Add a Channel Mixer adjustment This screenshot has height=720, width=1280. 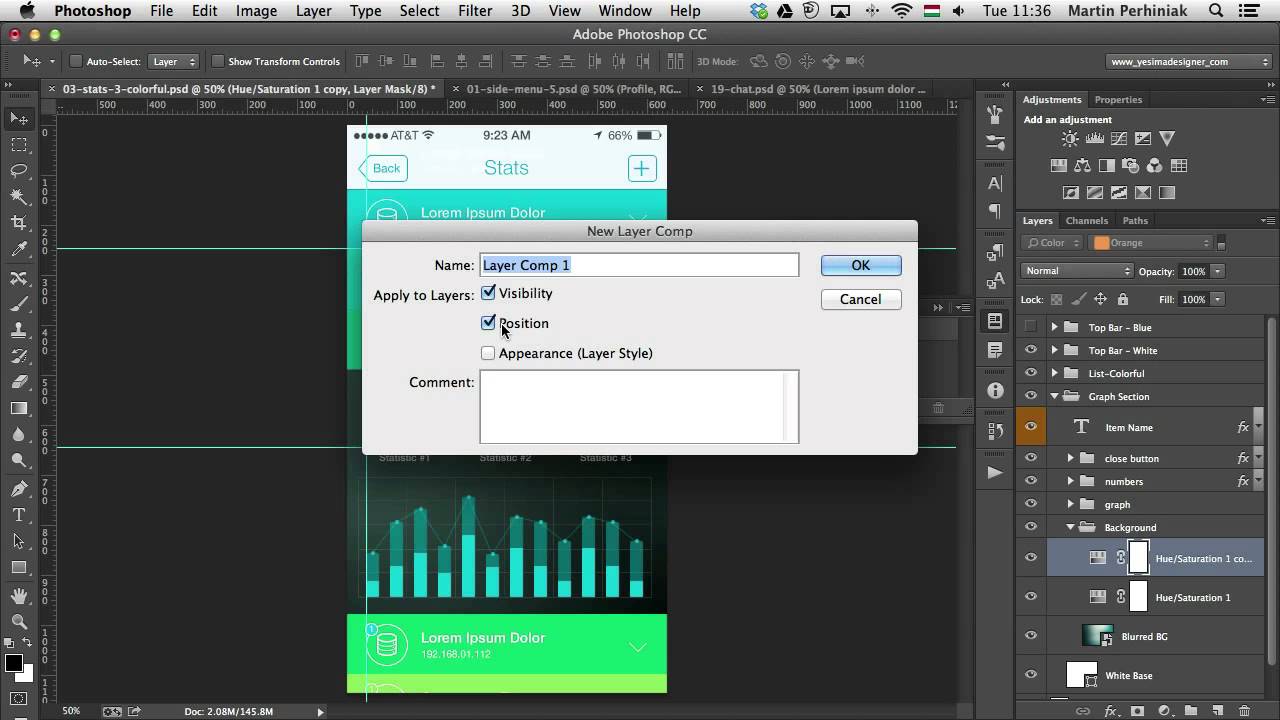[x=1155, y=166]
